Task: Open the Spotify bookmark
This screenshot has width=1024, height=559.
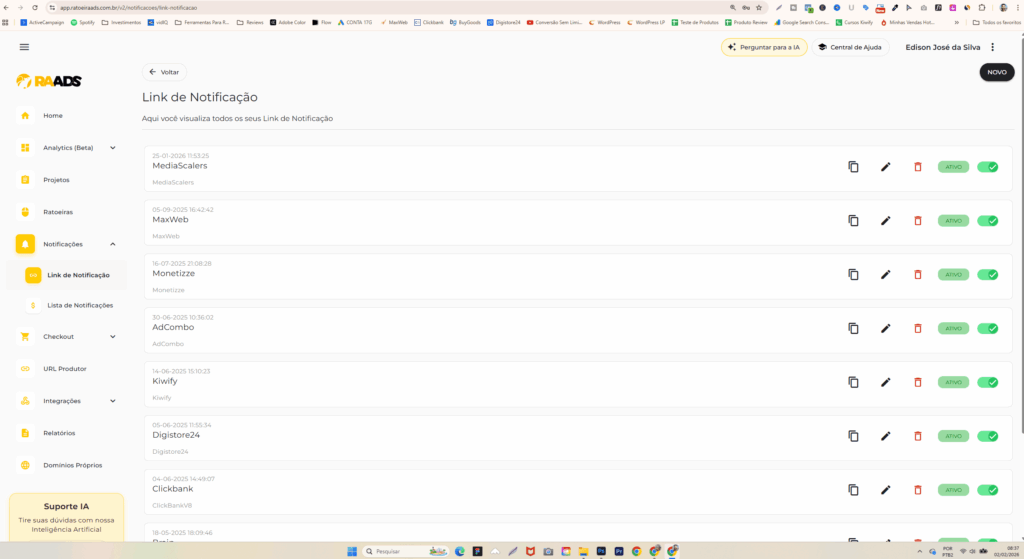Action: pos(82,22)
